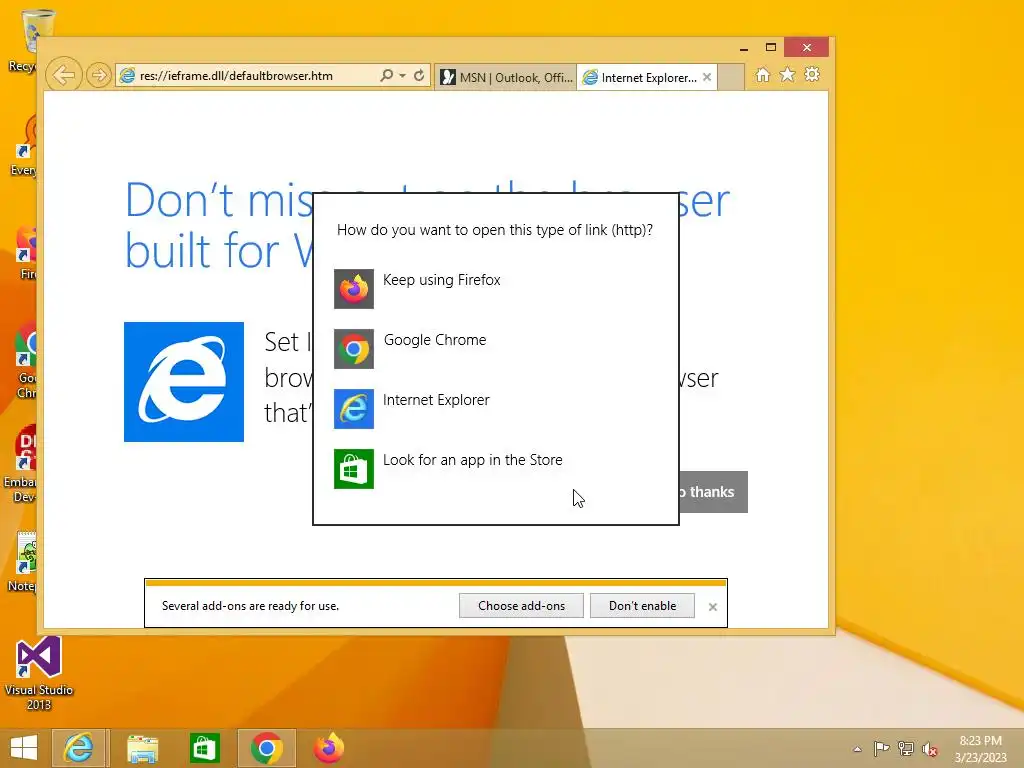Click the muted volume tray icon
The height and width of the screenshot is (768, 1024).
tap(930, 749)
